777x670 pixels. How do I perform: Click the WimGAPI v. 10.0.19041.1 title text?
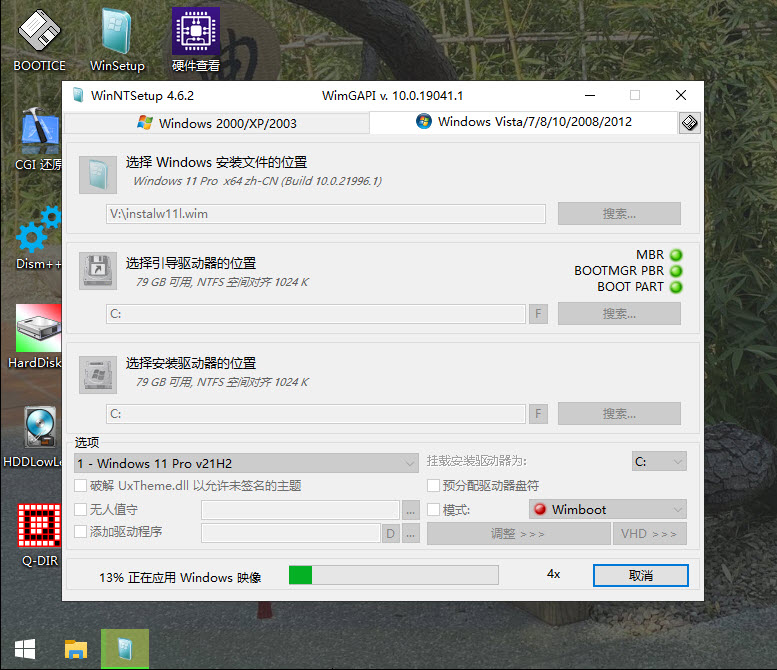click(x=392, y=96)
